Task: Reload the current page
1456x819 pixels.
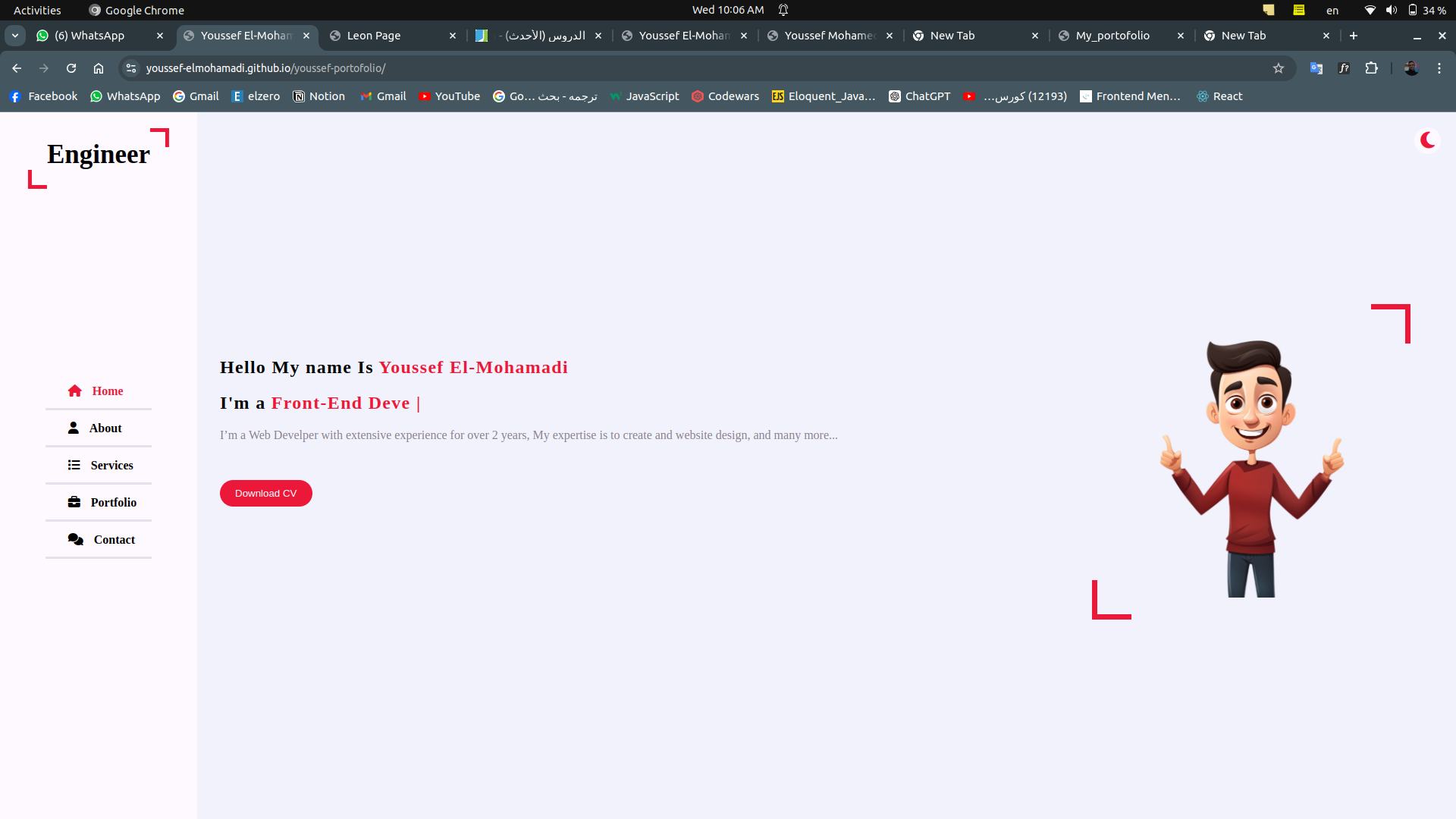Action: pos(71,68)
